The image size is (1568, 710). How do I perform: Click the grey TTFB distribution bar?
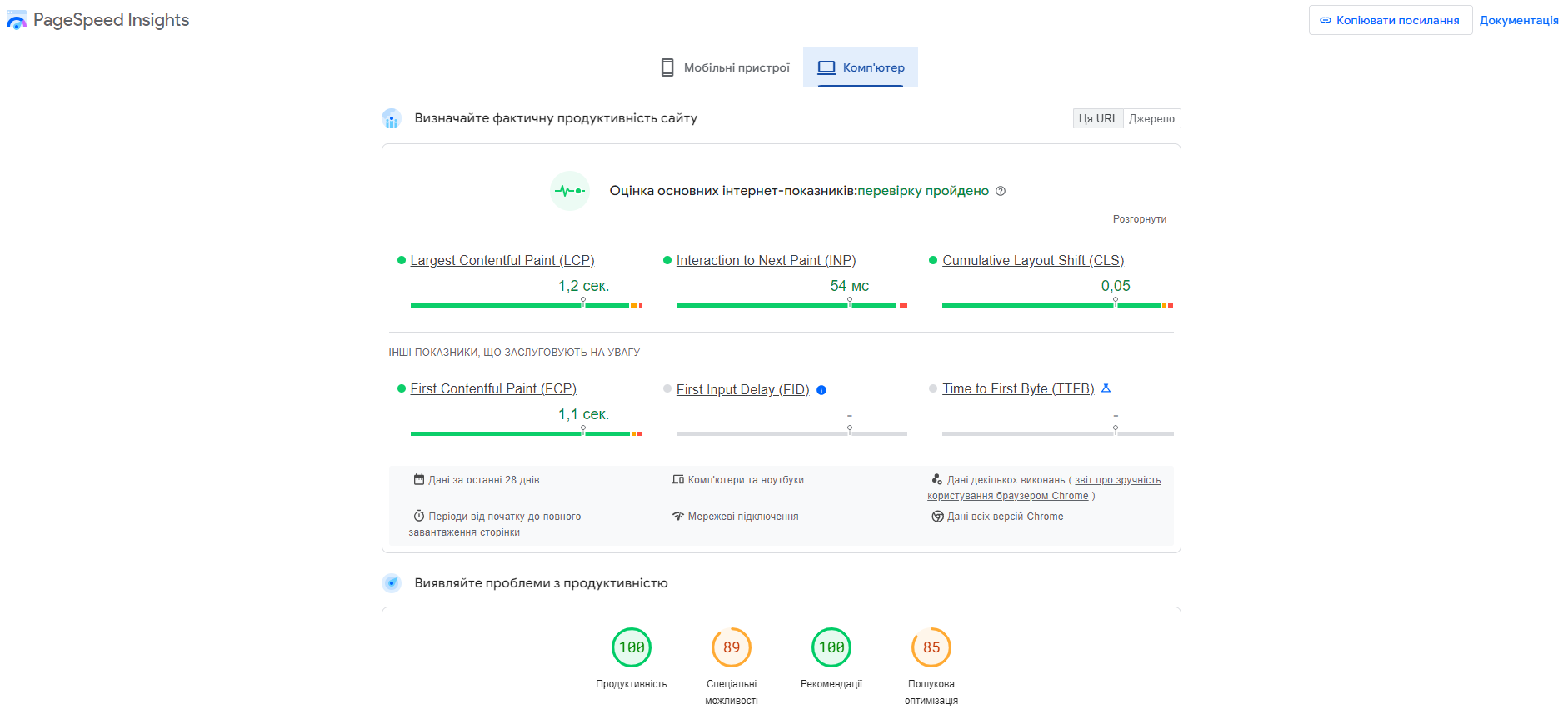tap(1058, 434)
